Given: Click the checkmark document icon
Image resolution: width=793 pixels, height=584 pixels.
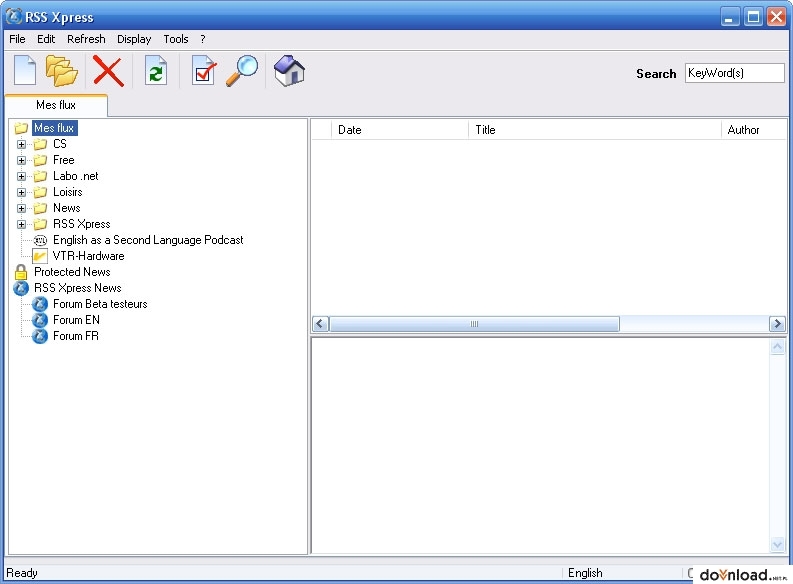Looking at the screenshot, I should (x=204, y=70).
